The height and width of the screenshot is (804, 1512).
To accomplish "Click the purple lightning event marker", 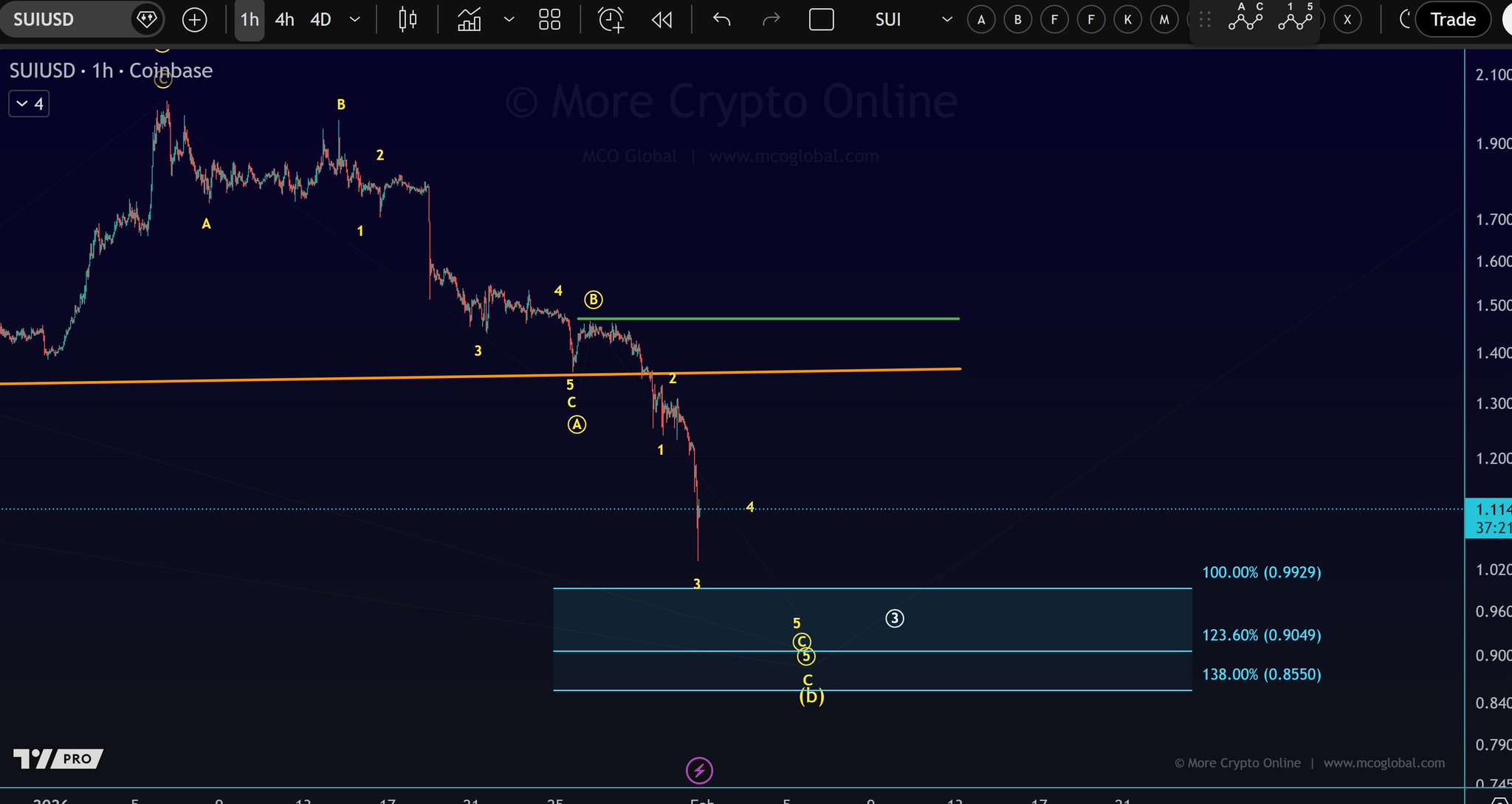I will click(x=699, y=771).
